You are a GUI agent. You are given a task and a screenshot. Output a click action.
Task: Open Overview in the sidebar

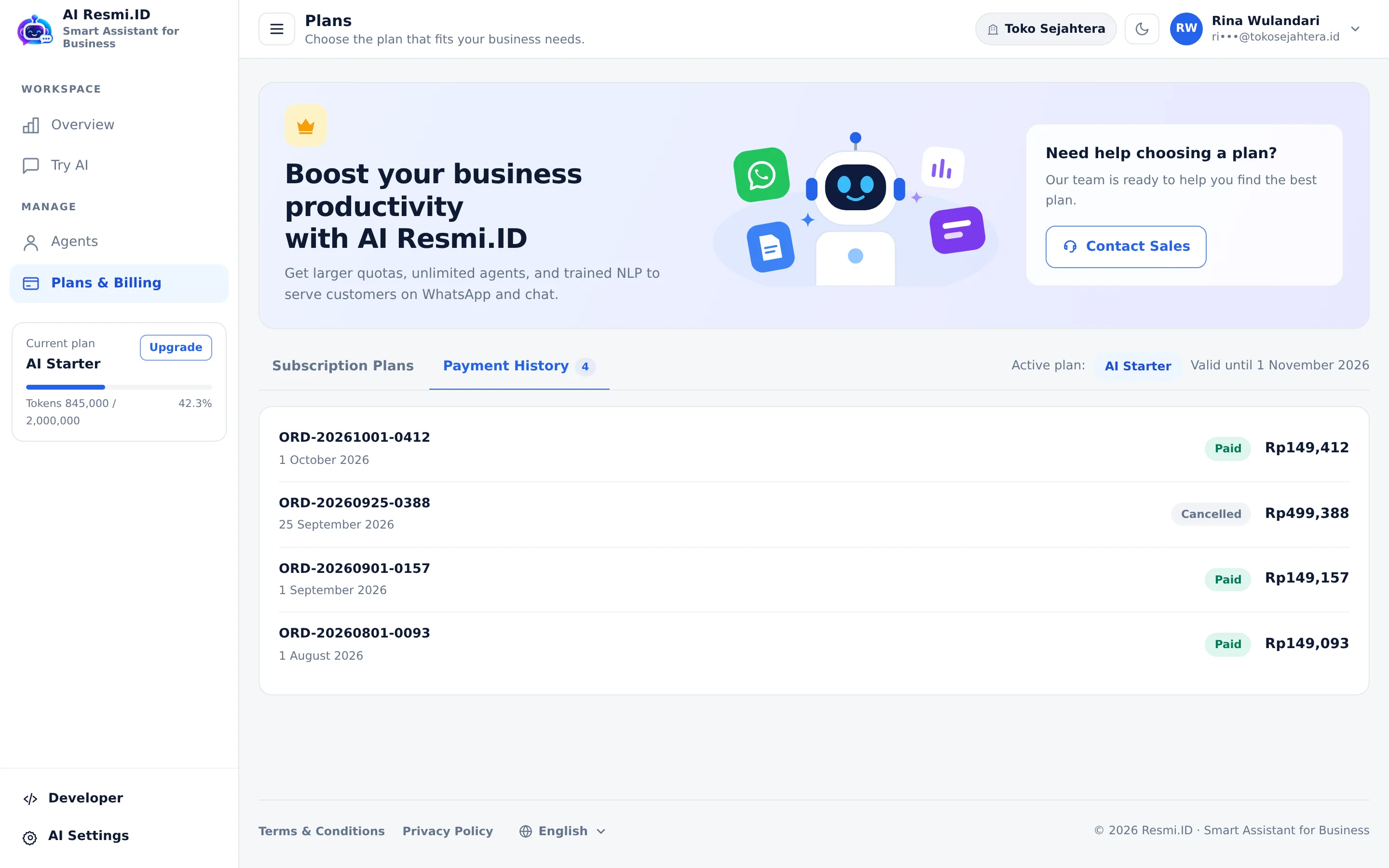pos(119,124)
